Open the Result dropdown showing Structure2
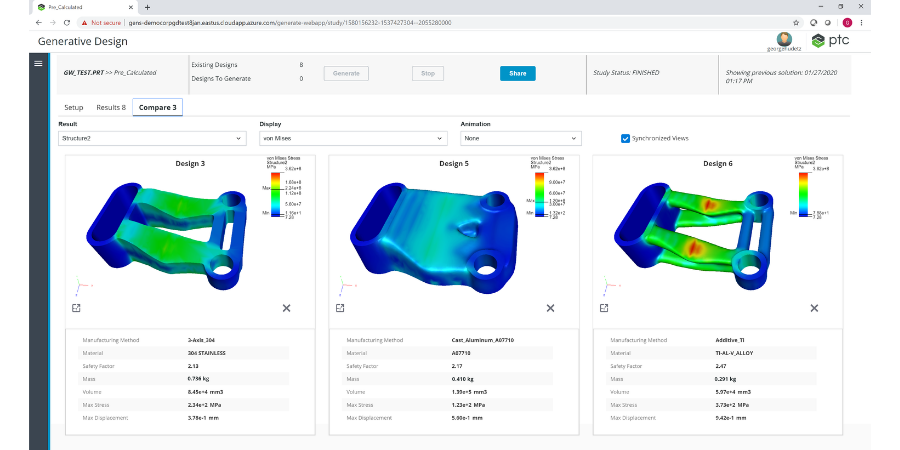The height and width of the screenshot is (450, 900). point(152,139)
